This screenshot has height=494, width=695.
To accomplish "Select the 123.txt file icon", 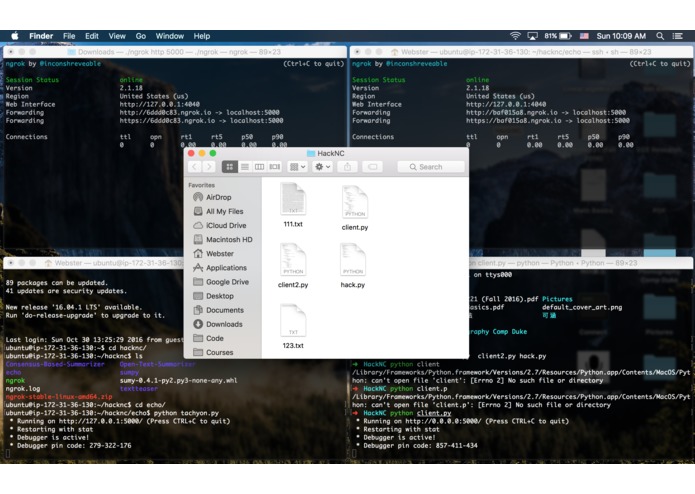I will [293, 321].
